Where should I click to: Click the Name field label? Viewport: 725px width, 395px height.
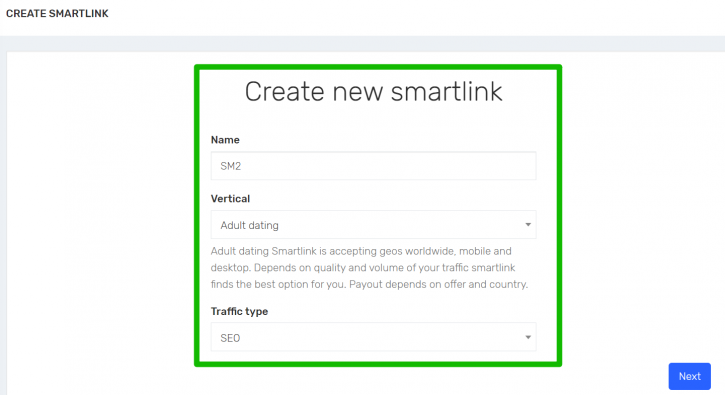pyautogui.click(x=225, y=140)
